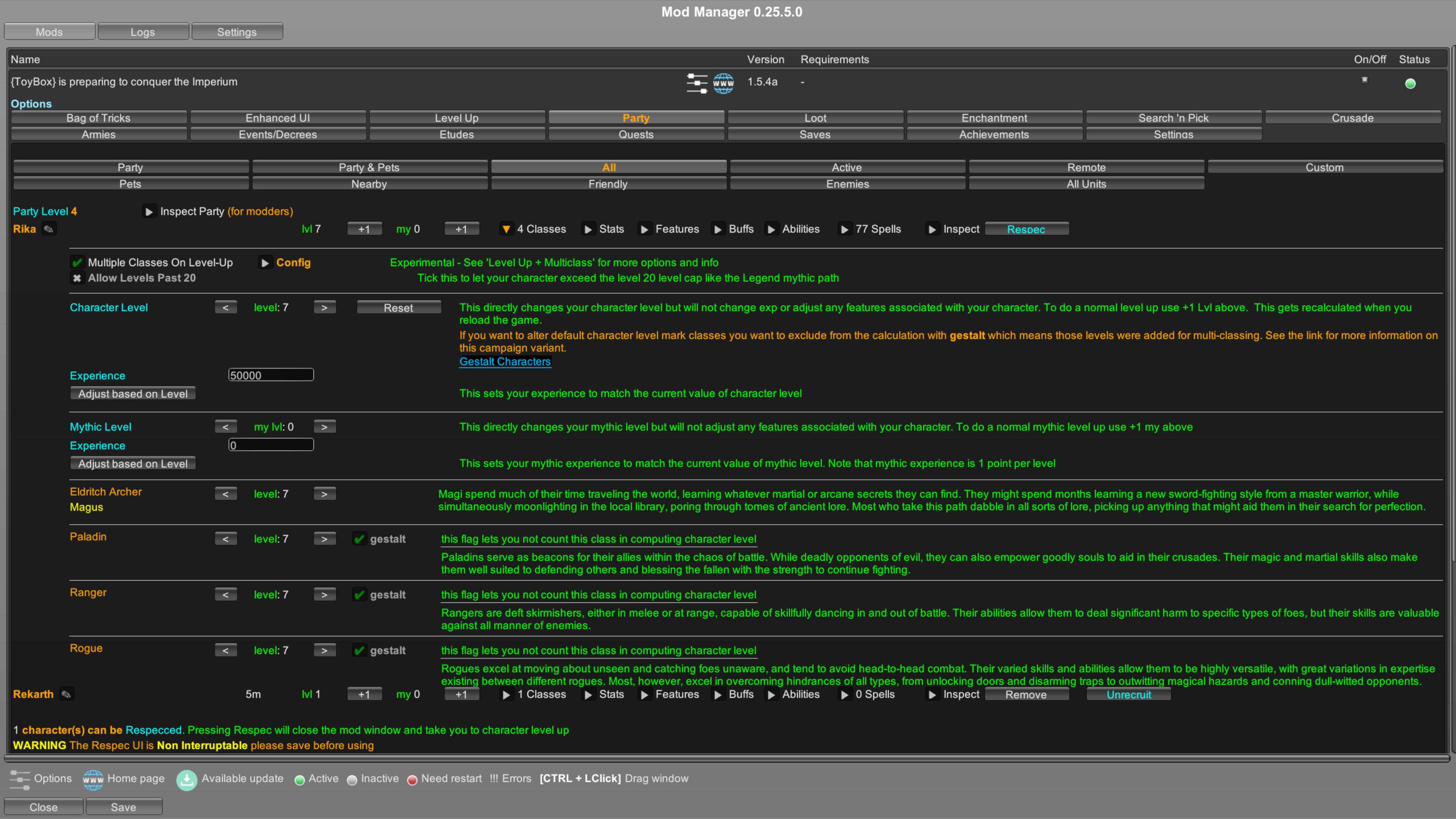Image resolution: width=1456 pixels, height=819 pixels.
Task: Click the Home page globe icon in bottom bar
Action: (x=94, y=780)
